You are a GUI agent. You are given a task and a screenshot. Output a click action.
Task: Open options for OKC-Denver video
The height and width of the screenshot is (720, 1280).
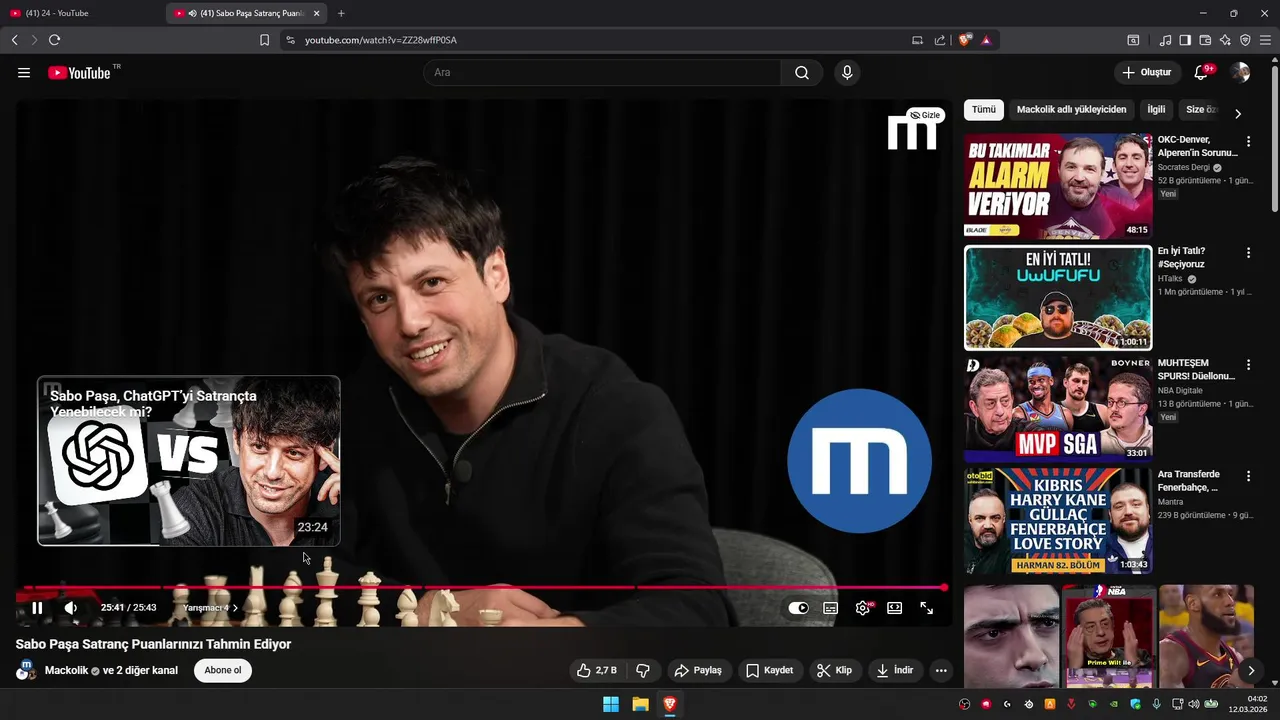[1248, 142]
